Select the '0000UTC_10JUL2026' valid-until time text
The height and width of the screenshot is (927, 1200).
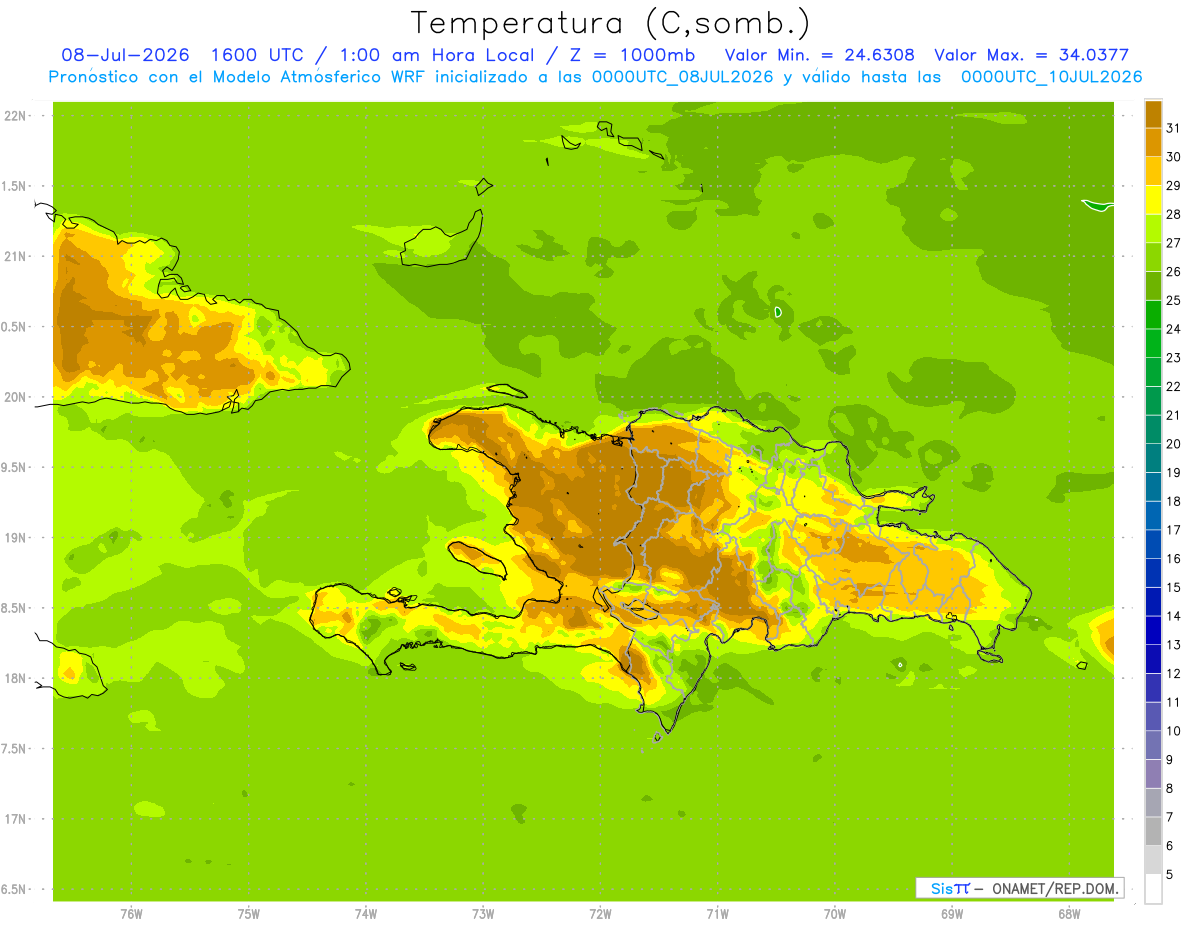pyautogui.click(x=1051, y=77)
